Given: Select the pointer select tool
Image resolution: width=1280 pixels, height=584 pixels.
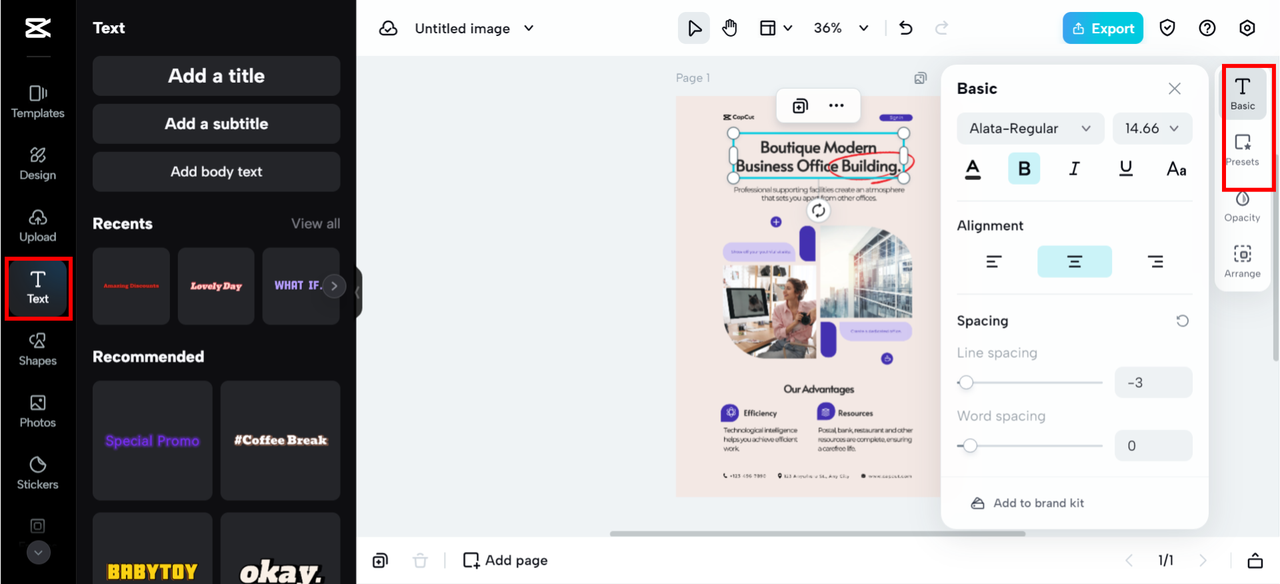Looking at the screenshot, I should (694, 28).
